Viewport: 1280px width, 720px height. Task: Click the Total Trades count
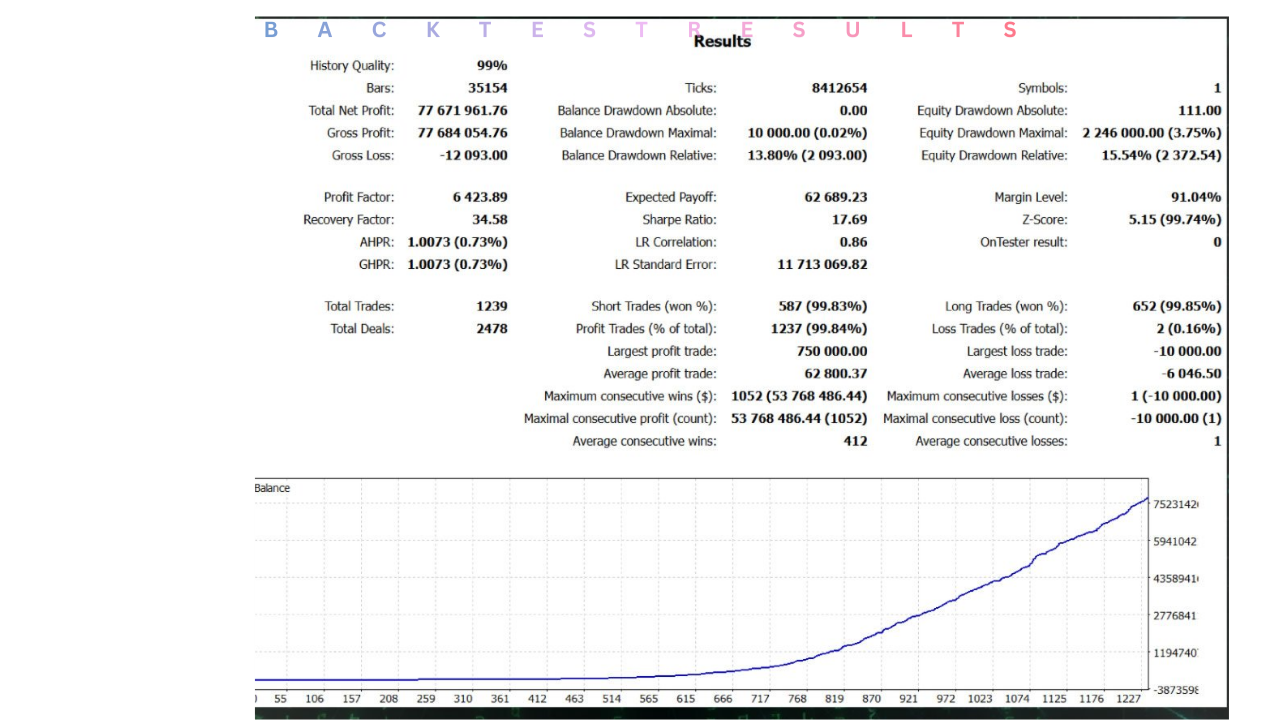coord(495,306)
